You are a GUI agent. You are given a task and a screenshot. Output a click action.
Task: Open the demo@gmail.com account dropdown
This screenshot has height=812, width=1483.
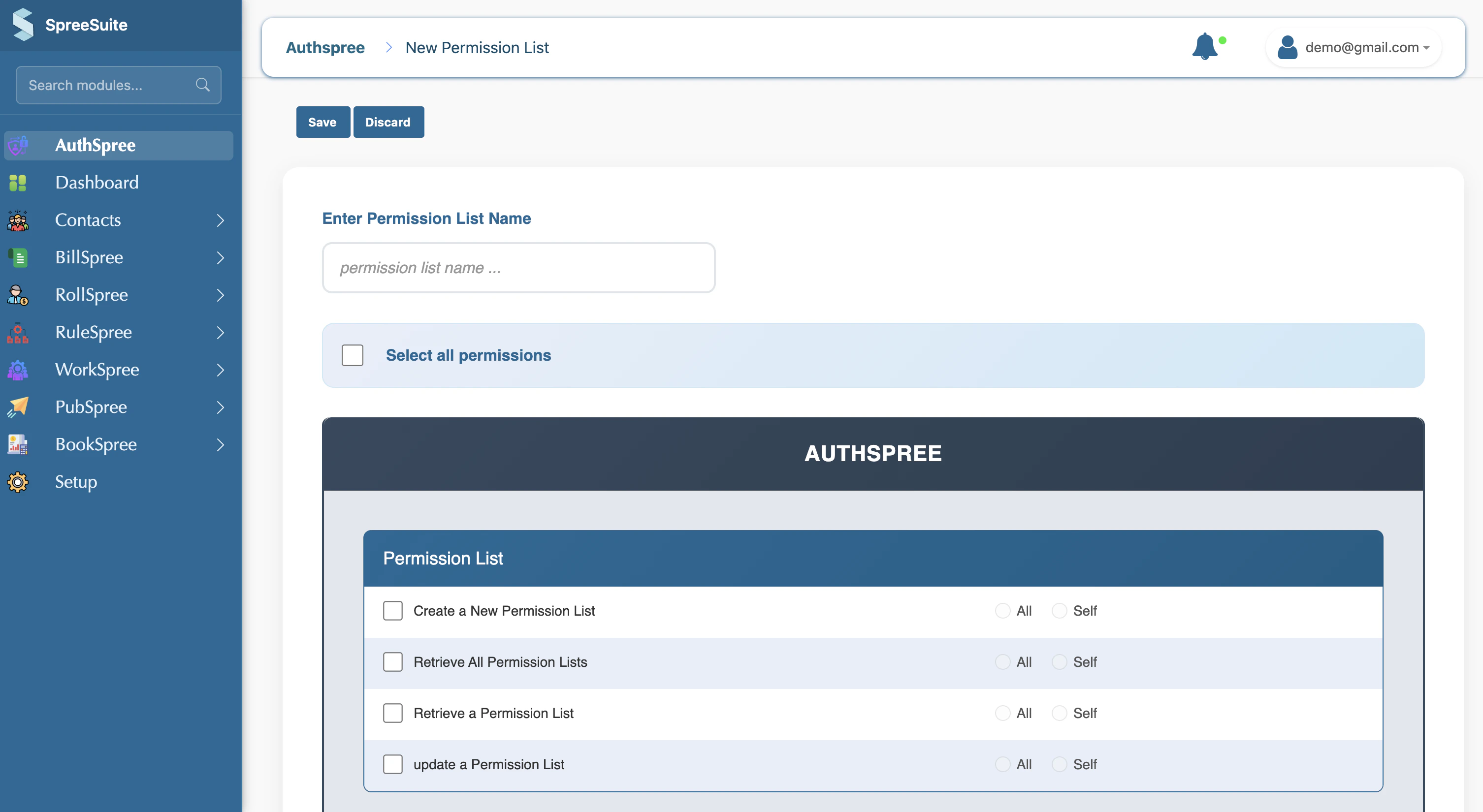click(x=1353, y=47)
